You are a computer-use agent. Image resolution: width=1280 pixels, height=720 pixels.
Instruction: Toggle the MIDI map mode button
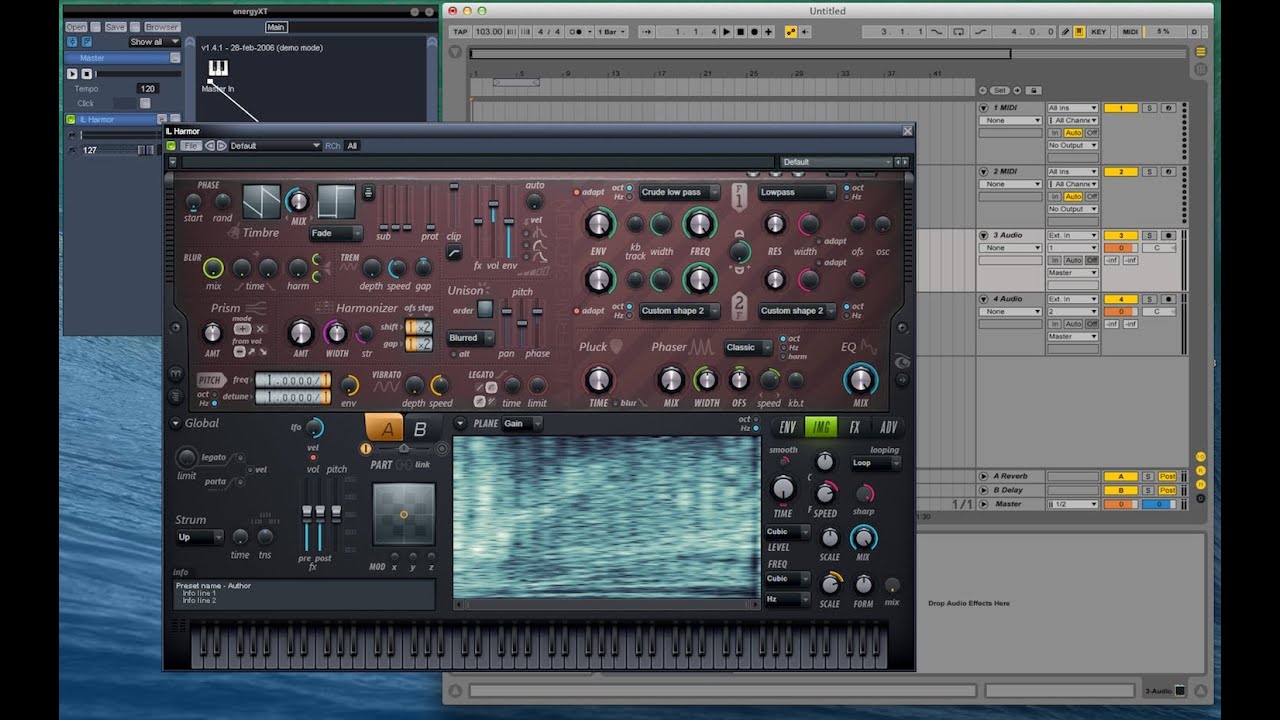point(1130,32)
